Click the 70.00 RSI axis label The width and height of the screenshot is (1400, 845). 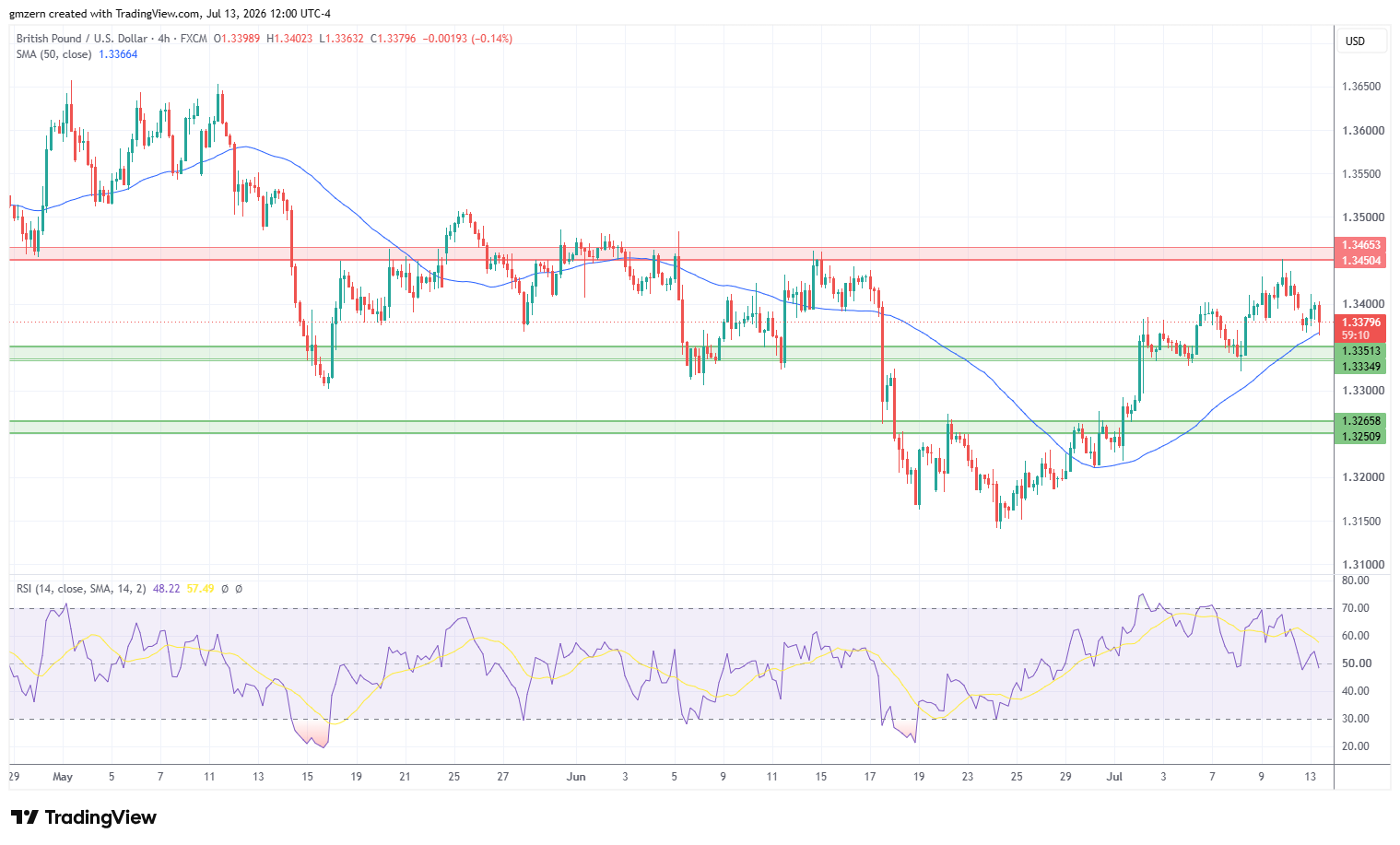[x=1356, y=608]
